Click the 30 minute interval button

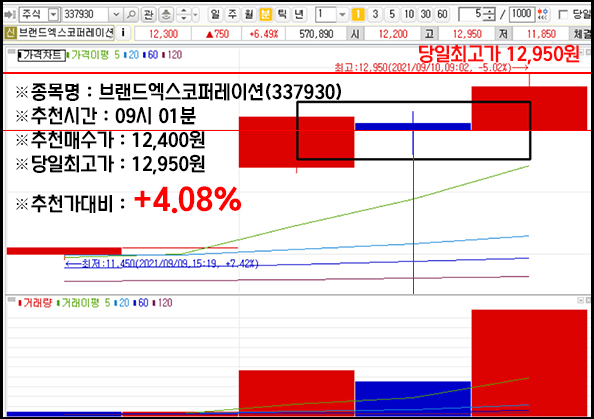(425, 15)
